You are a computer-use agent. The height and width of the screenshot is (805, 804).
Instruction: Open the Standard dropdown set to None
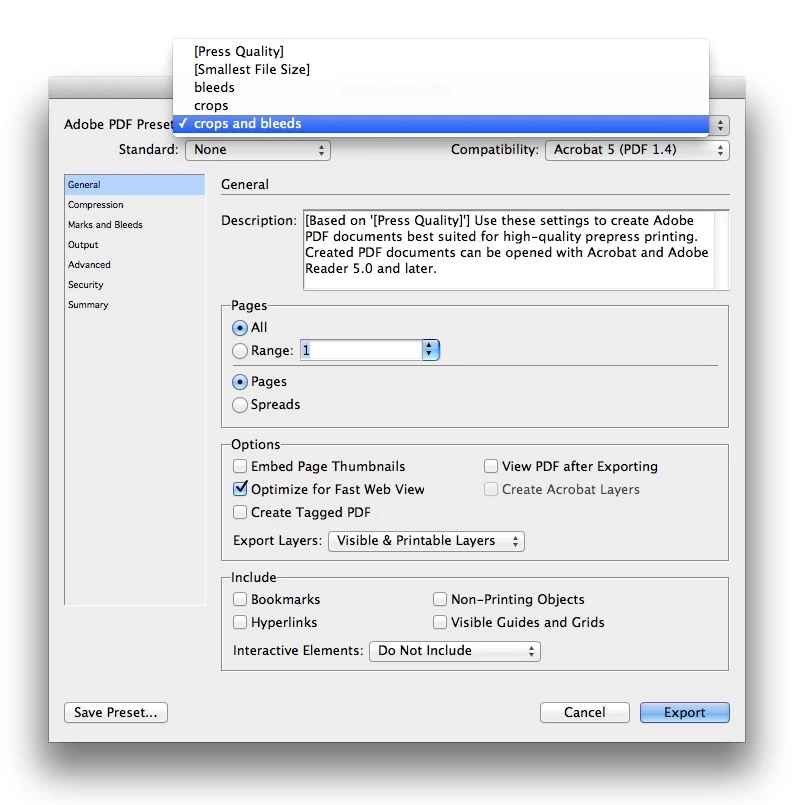tap(258, 150)
